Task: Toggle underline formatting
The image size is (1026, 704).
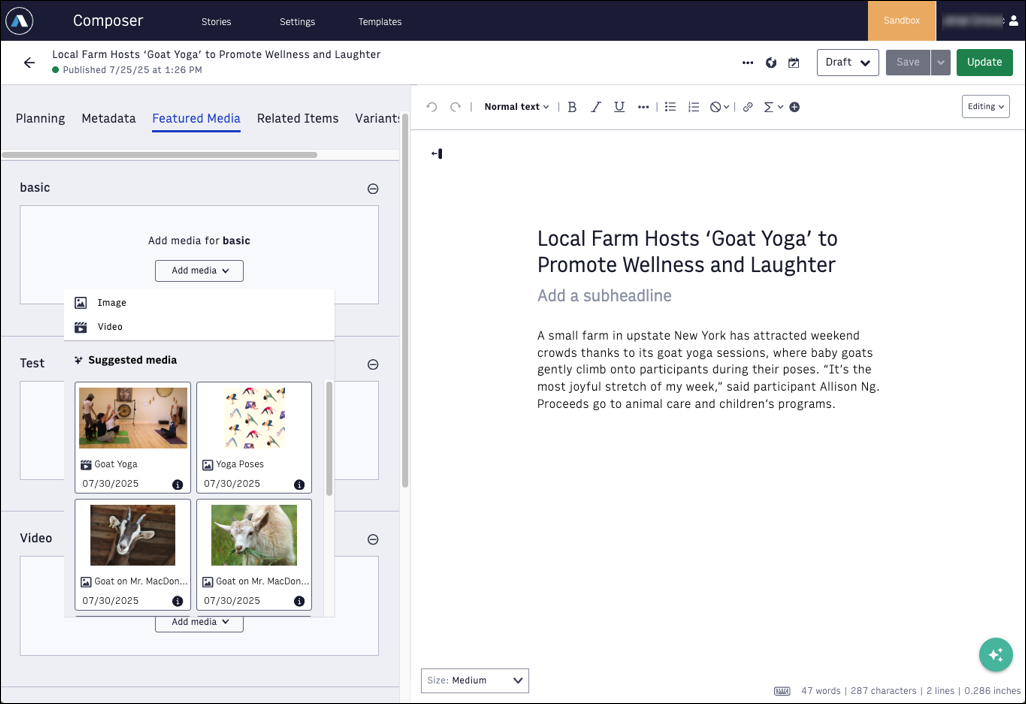Action: pyautogui.click(x=619, y=107)
